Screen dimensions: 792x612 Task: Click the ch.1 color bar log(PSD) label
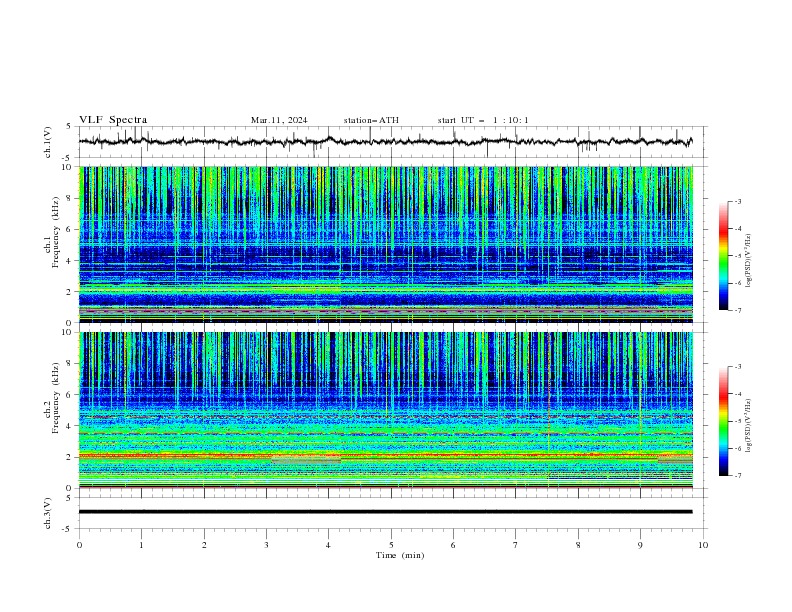748,261
